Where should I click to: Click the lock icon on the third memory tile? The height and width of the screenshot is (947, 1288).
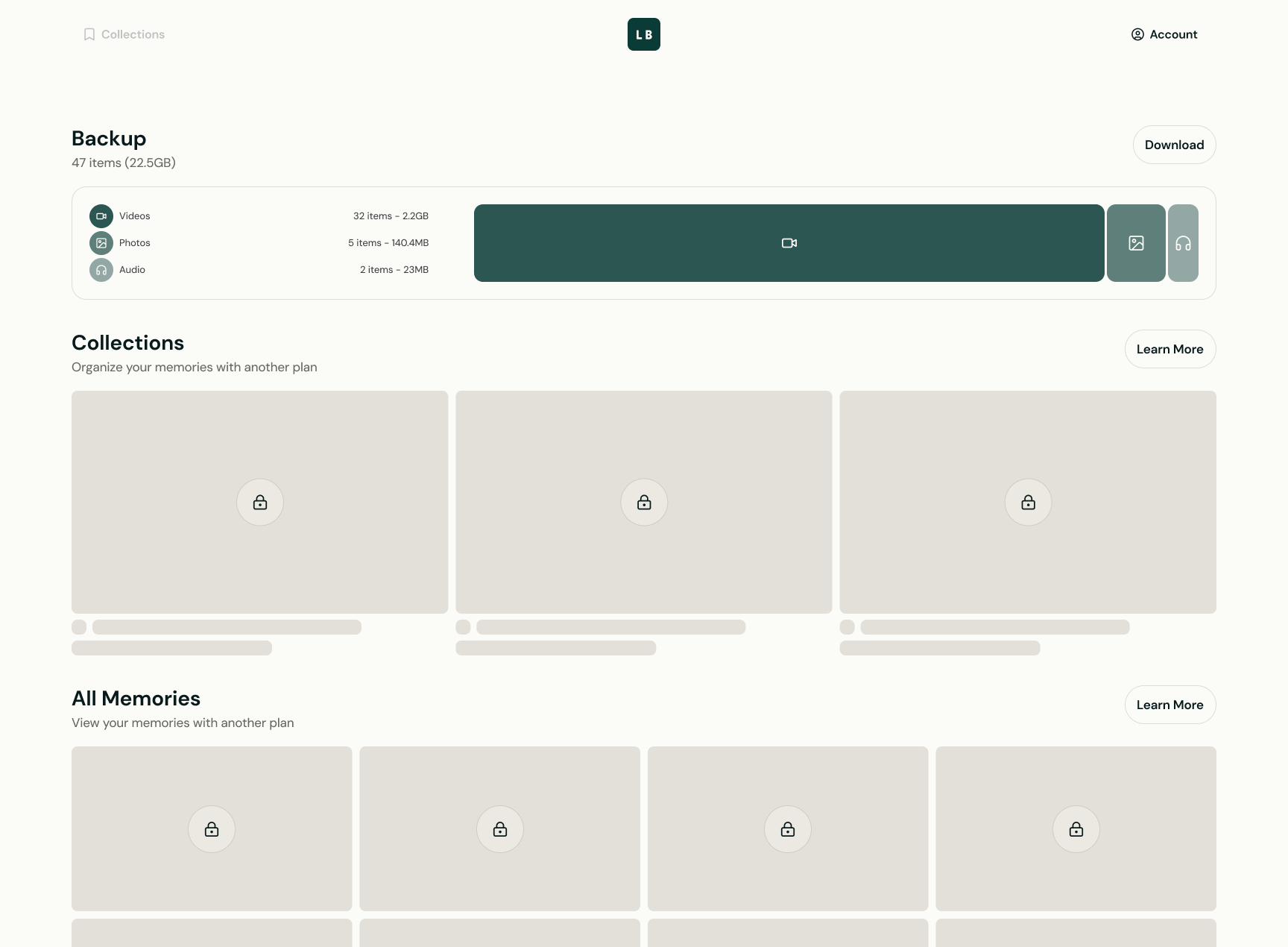pyautogui.click(x=788, y=829)
